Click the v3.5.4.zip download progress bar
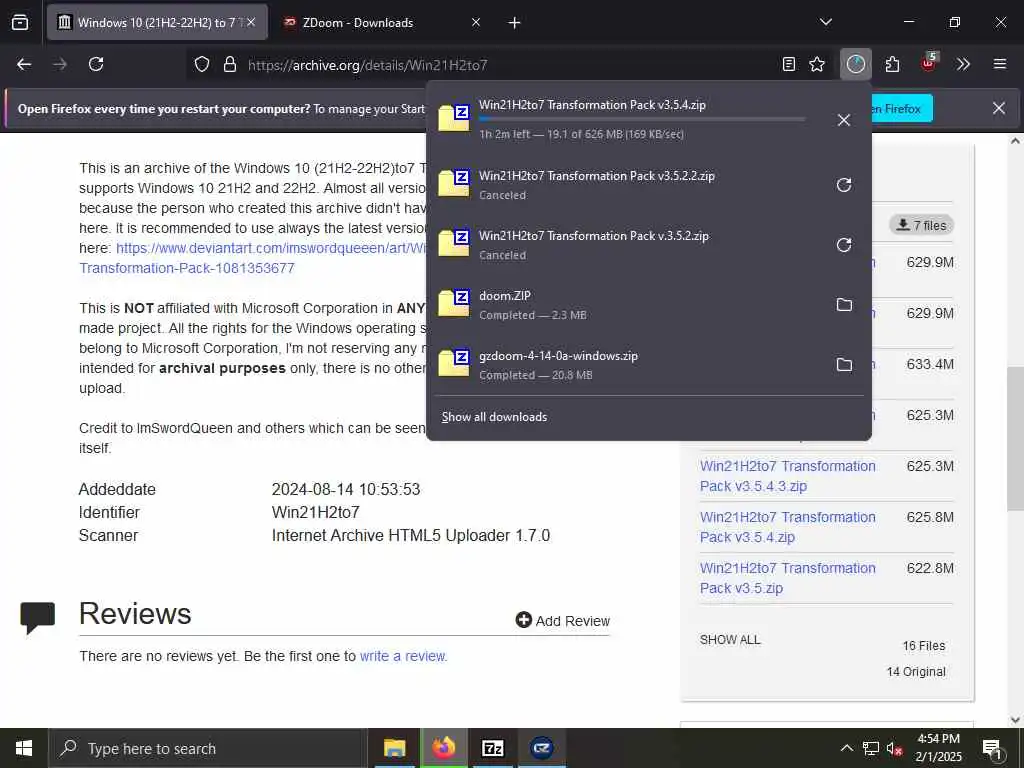 (x=642, y=119)
